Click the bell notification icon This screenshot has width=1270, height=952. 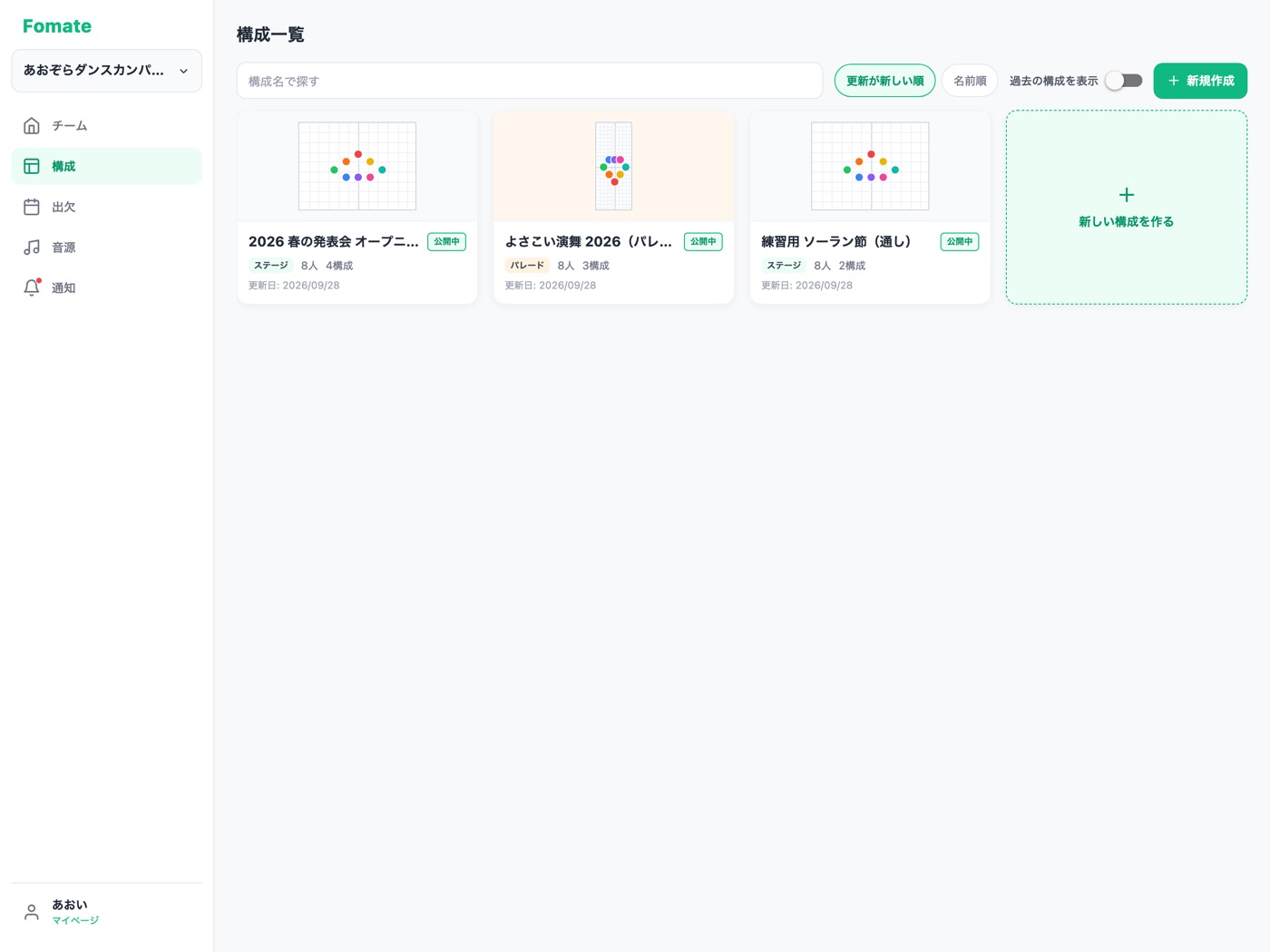32,287
